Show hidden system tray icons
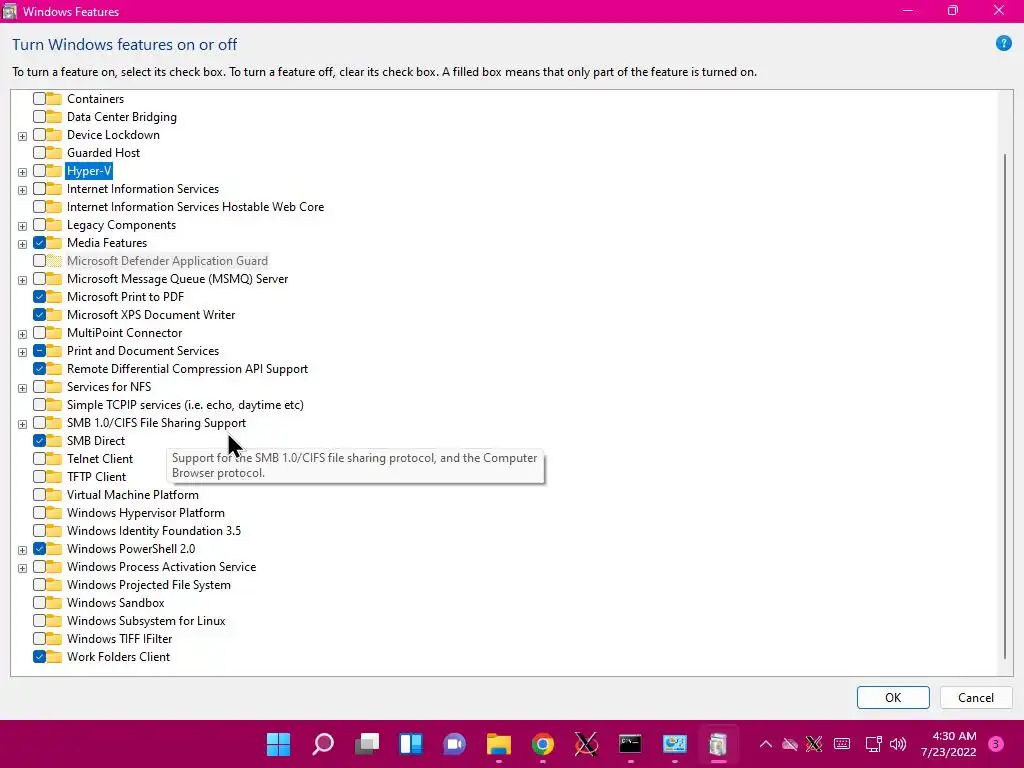 [766, 744]
